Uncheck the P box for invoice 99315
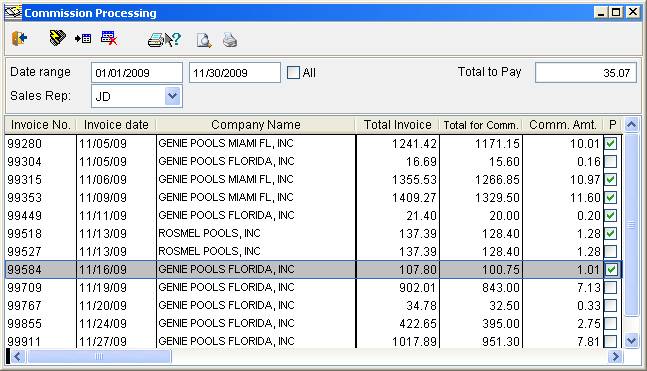Image resolution: width=647 pixels, height=371 pixels. [611, 180]
